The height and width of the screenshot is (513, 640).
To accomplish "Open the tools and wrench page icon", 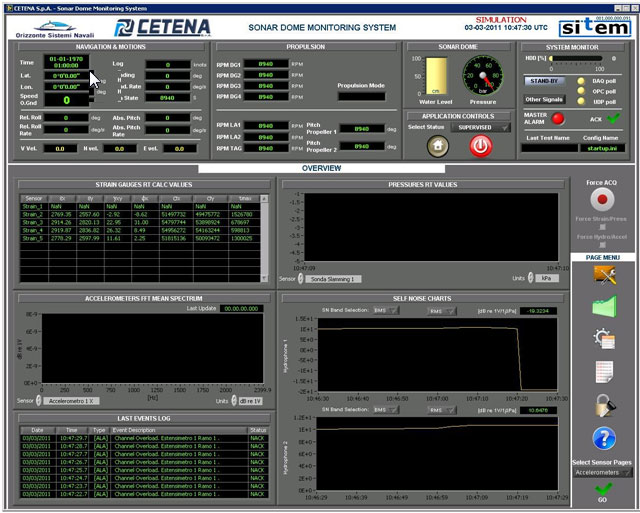I will point(604,275).
